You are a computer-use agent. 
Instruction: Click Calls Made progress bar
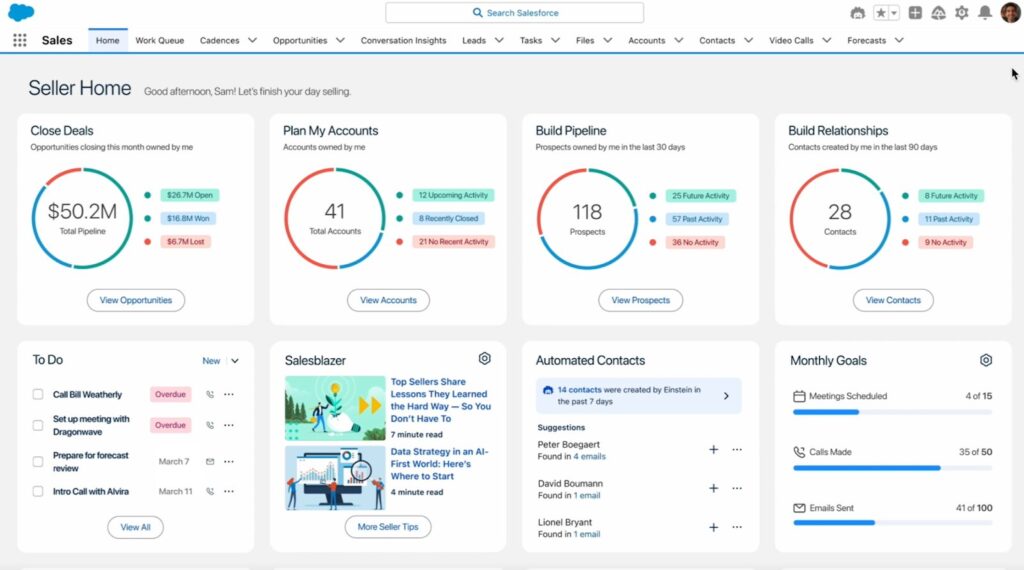(x=892, y=468)
